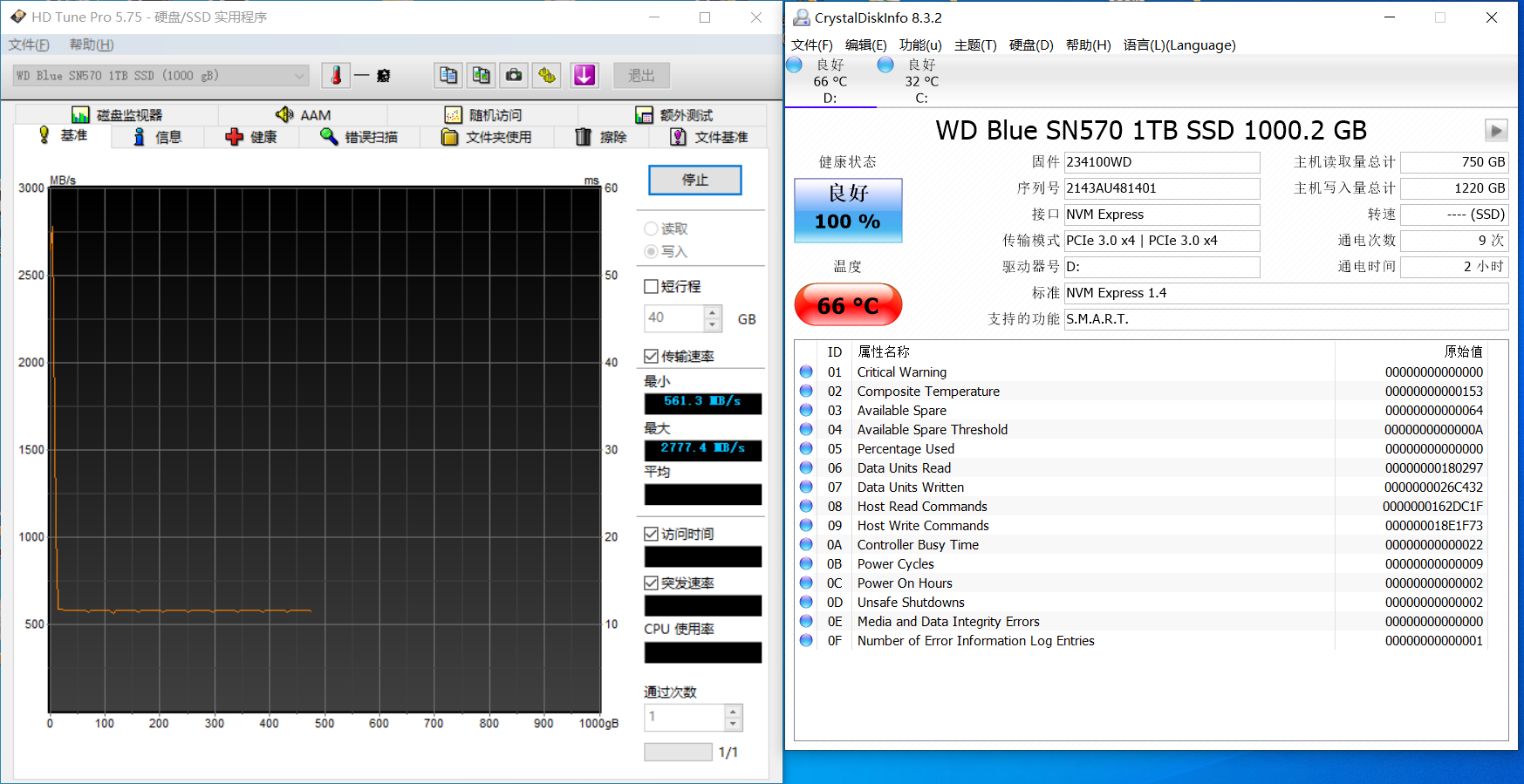This screenshot has width=1524, height=784.
Task: Open 功能(u) menu in CrystalDiskInfo
Action: [920, 45]
